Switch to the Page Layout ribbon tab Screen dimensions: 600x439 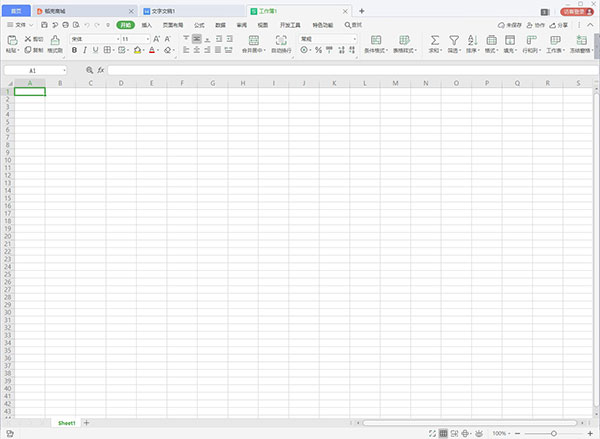[x=173, y=25]
